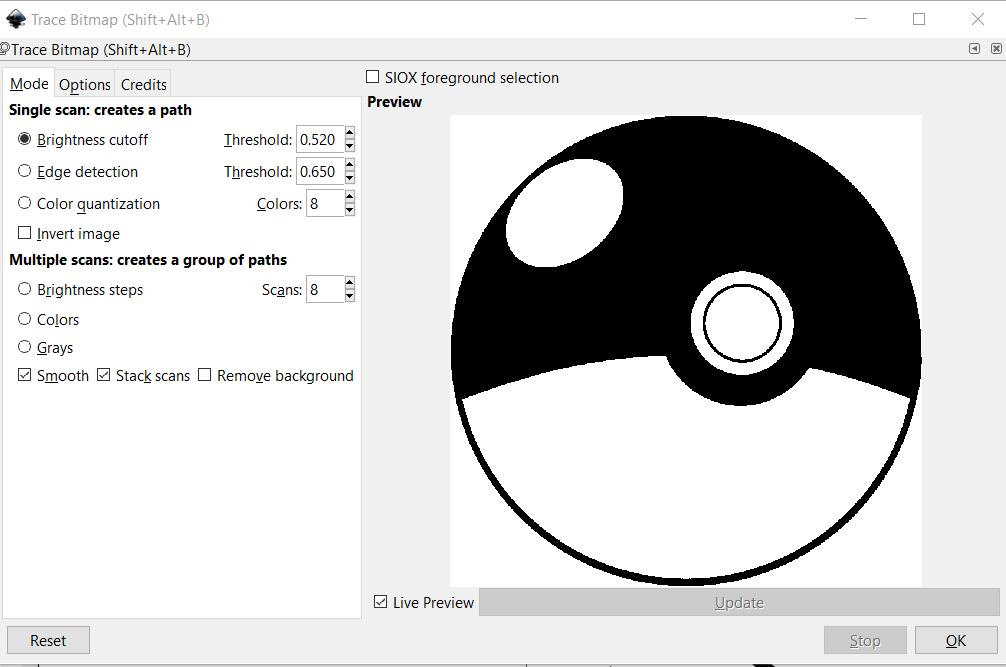Select Brightness cutoff radio button
The image size is (1006, 667).
(x=24, y=139)
